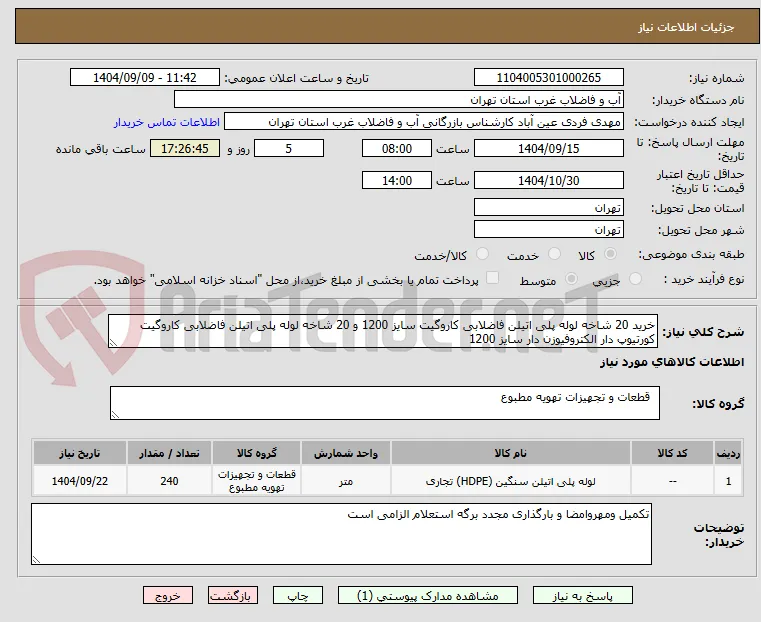Click the چاپ print button
Image resolution: width=761 pixels, height=622 pixels.
point(298,595)
